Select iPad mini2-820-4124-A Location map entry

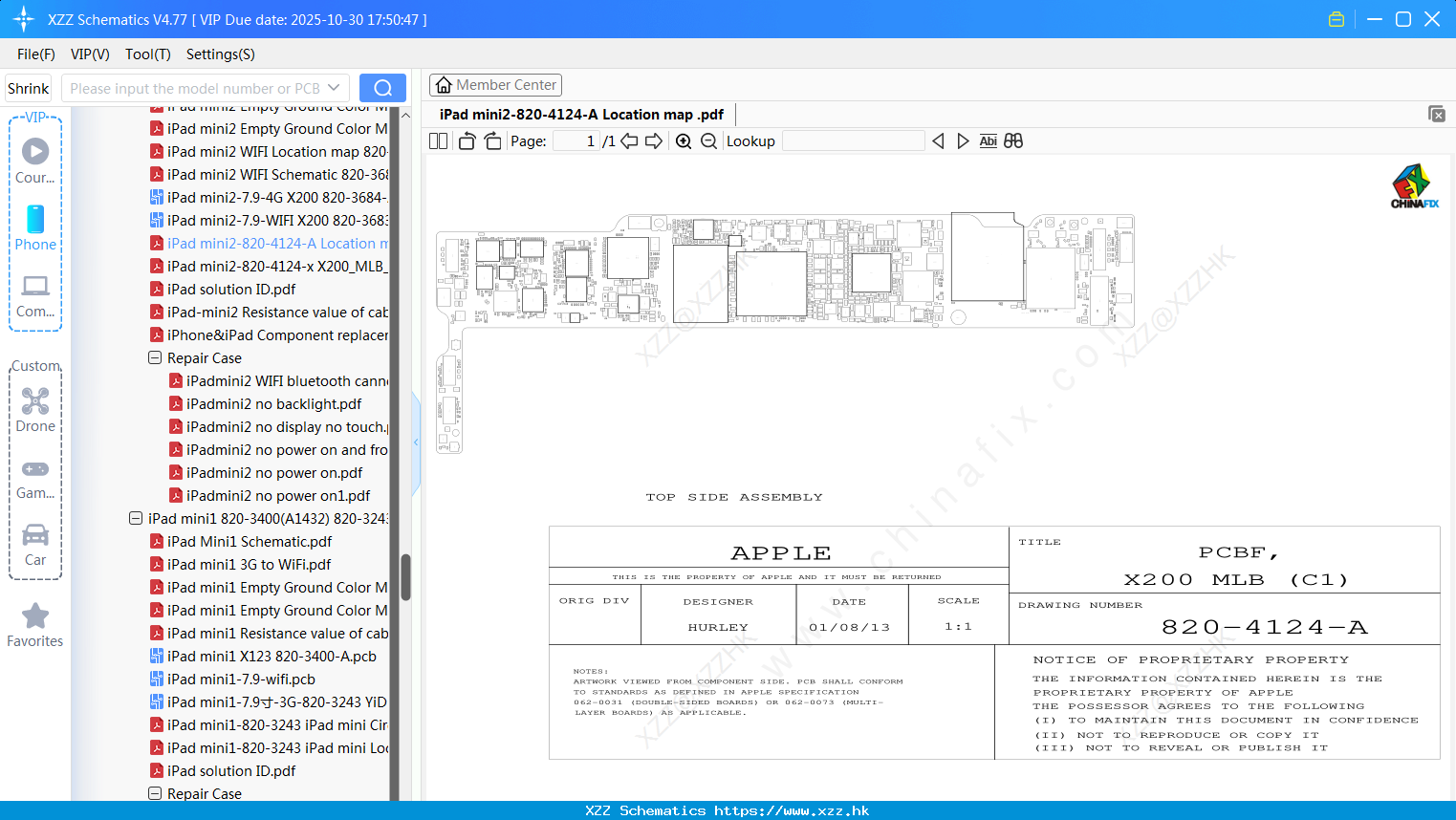(269, 244)
